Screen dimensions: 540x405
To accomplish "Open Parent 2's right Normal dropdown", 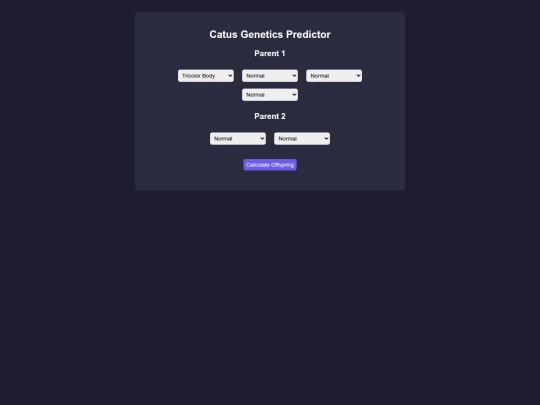I will tap(302, 138).
